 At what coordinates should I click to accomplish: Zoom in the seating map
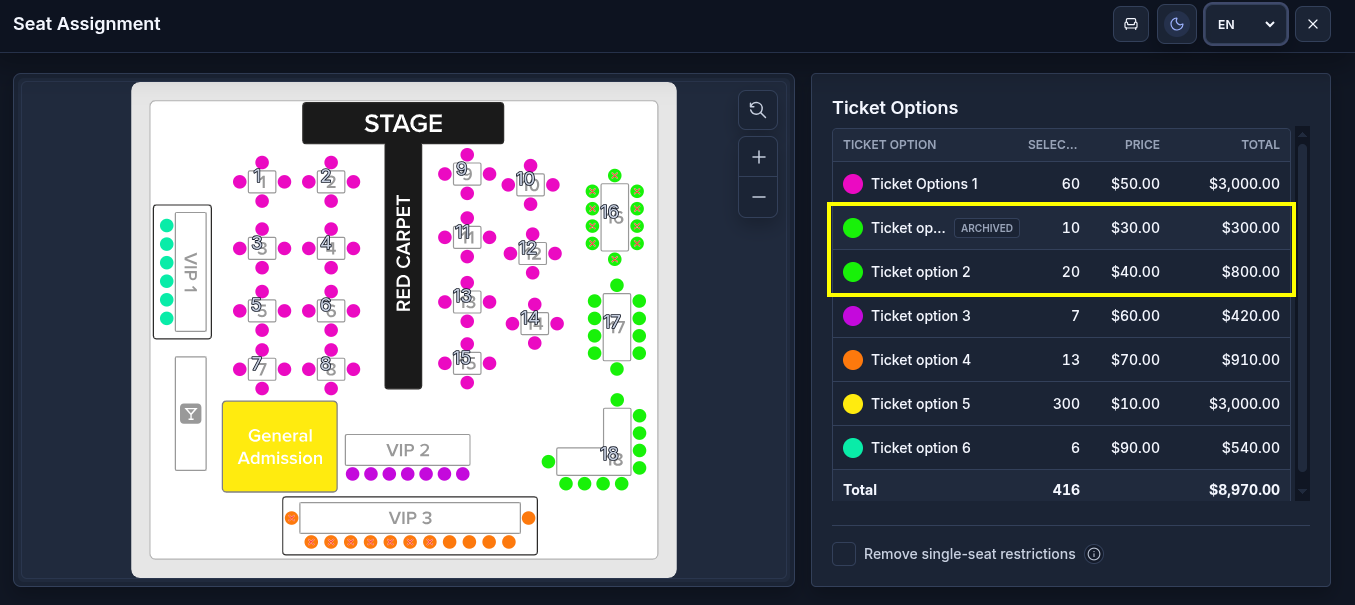tap(758, 157)
